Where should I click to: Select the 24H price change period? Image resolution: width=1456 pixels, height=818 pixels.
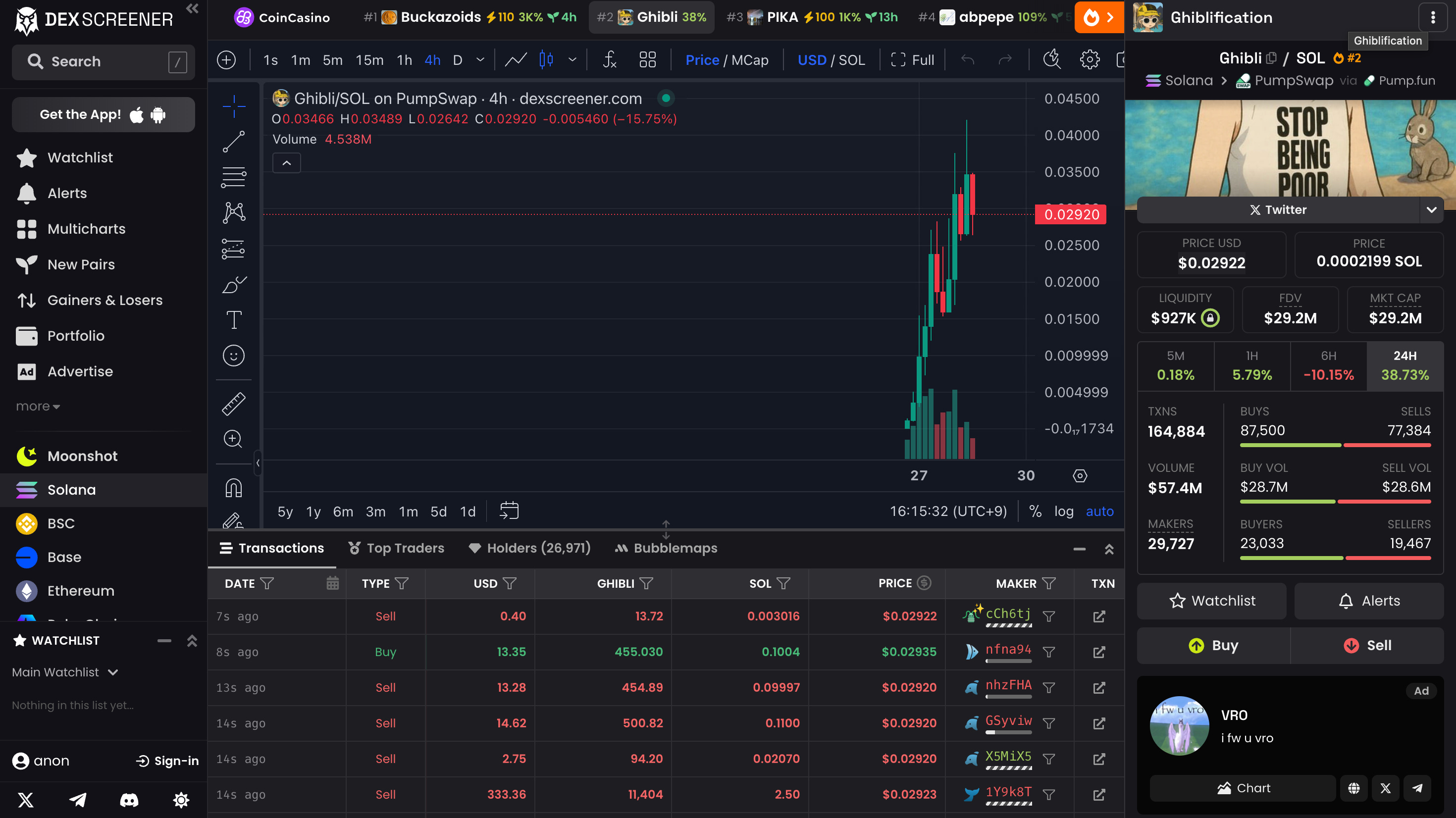tap(1404, 366)
